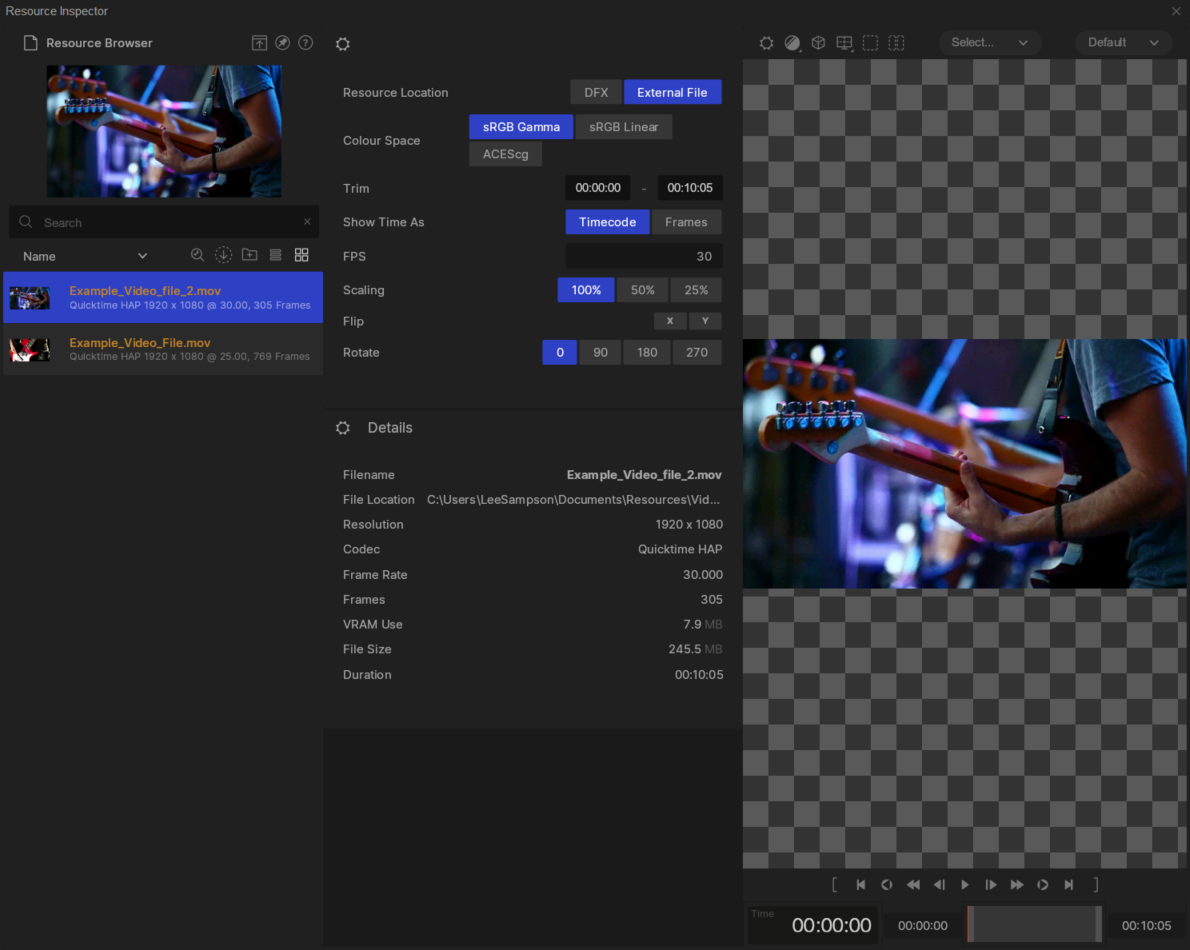Open the Name sort dropdown
Image resolution: width=1190 pixels, height=950 pixels.
[85, 256]
